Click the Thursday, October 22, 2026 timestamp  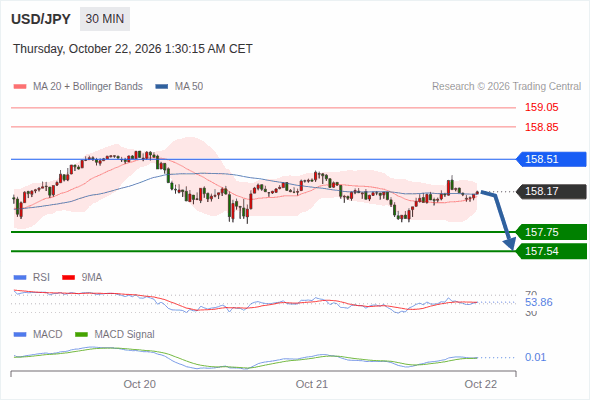(133, 49)
